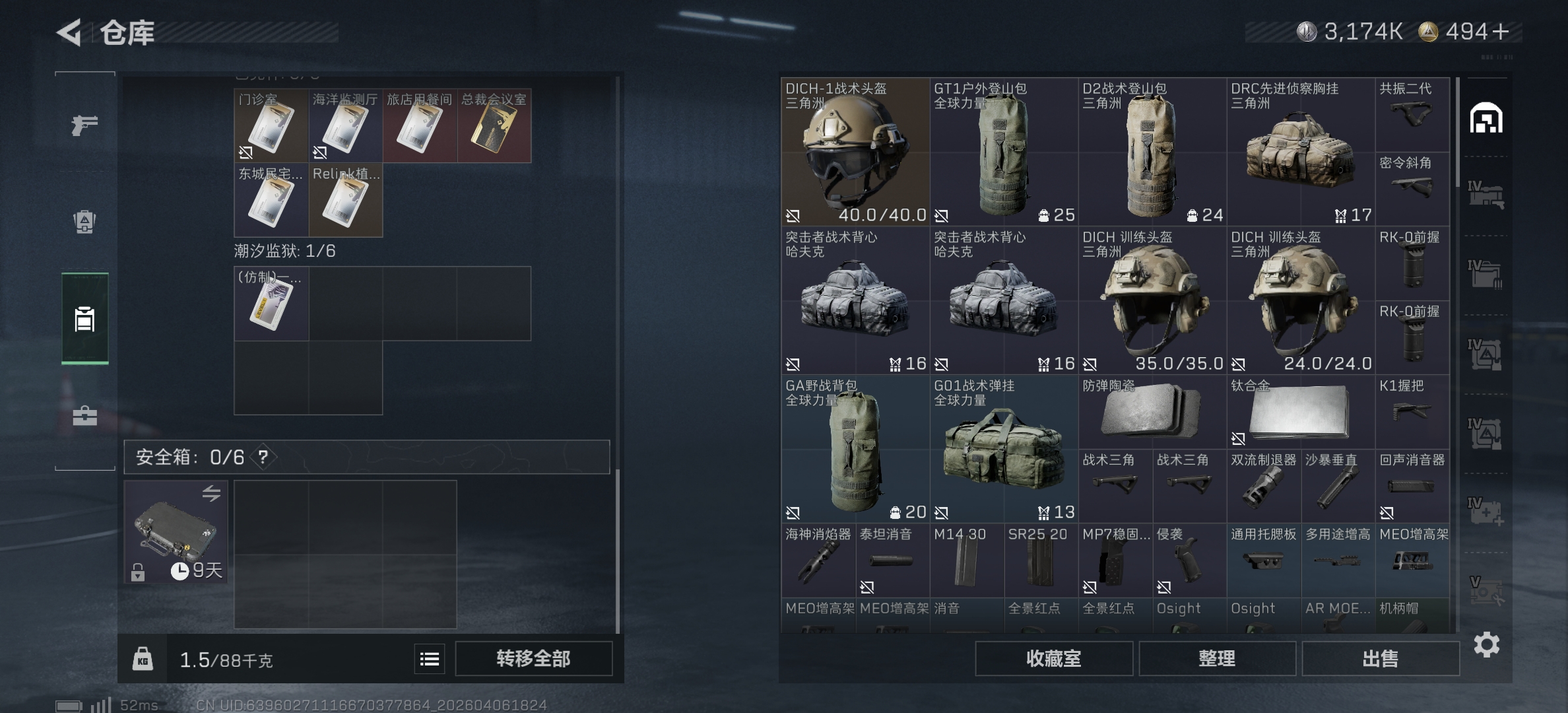Viewport: 1568px width, 713px height.
Task: Open the weapons category pistol icon
Action: [84, 125]
